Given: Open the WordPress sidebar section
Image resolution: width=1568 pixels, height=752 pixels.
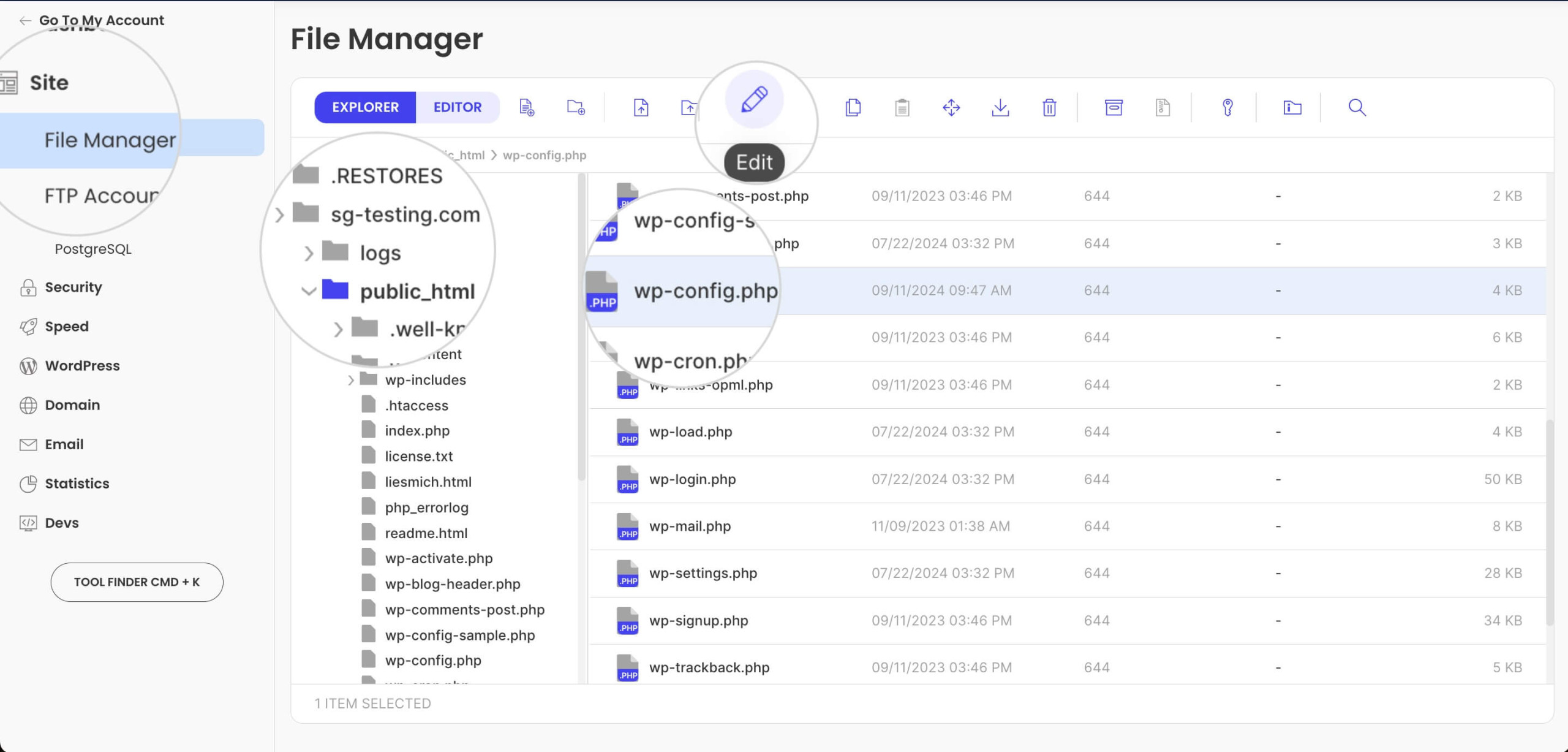Looking at the screenshot, I should coord(82,366).
